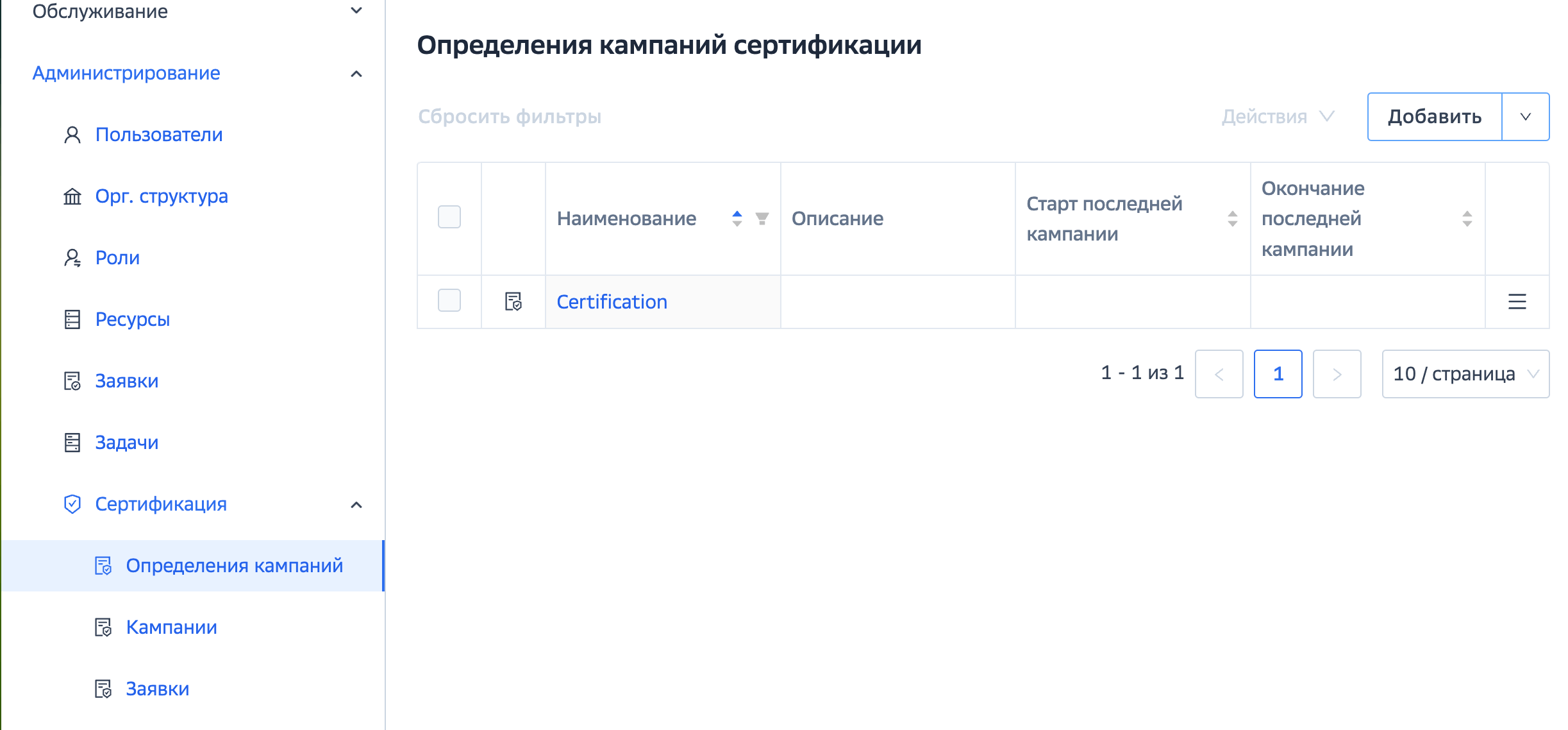Expand the Обслуживание section chevron
Image resolution: width=1568 pixels, height=730 pixels.
[x=357, y=10]
